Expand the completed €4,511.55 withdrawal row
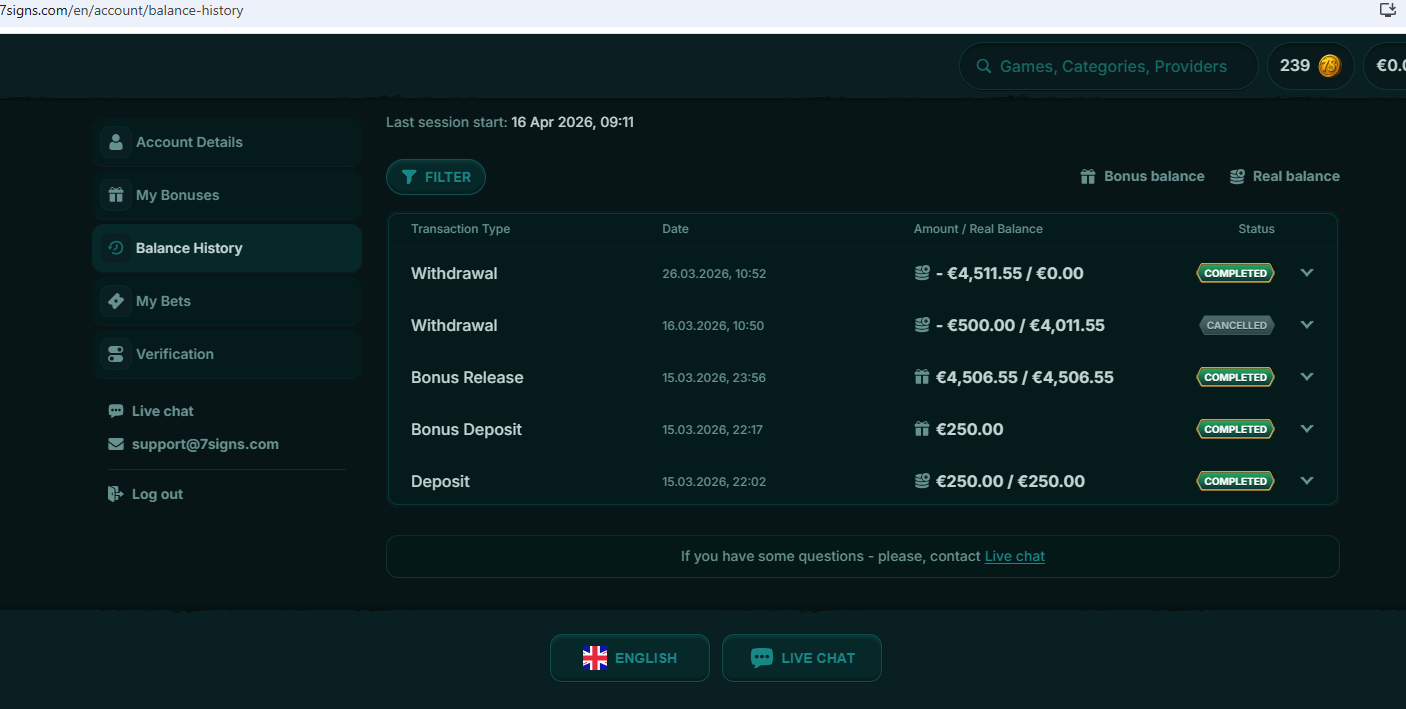The width and height of the screenshot is (1406, 709). coord(1306,273)
